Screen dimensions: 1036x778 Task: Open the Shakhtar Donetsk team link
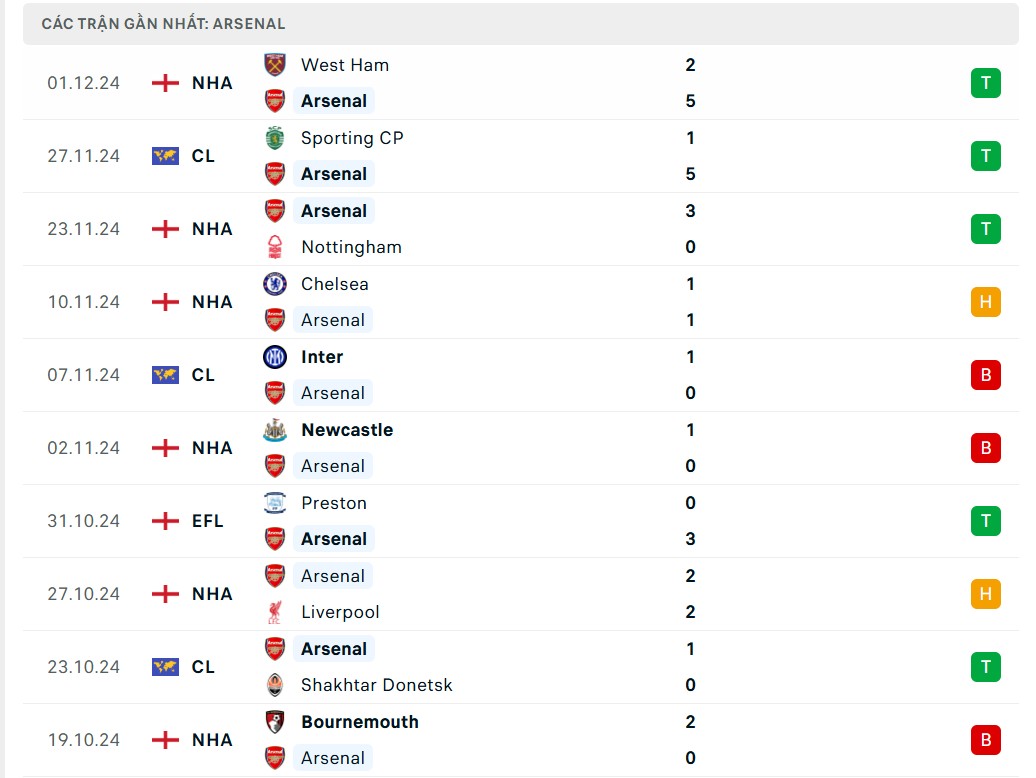click(x=376, y=685)
